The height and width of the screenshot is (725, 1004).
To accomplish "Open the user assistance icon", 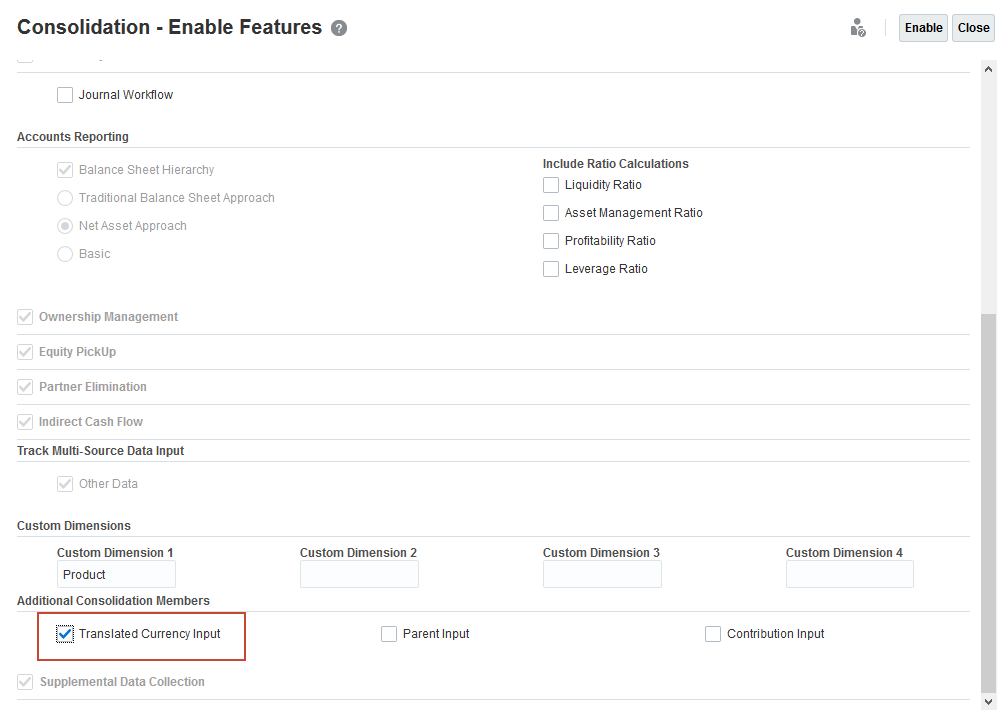I will point(858,28).
